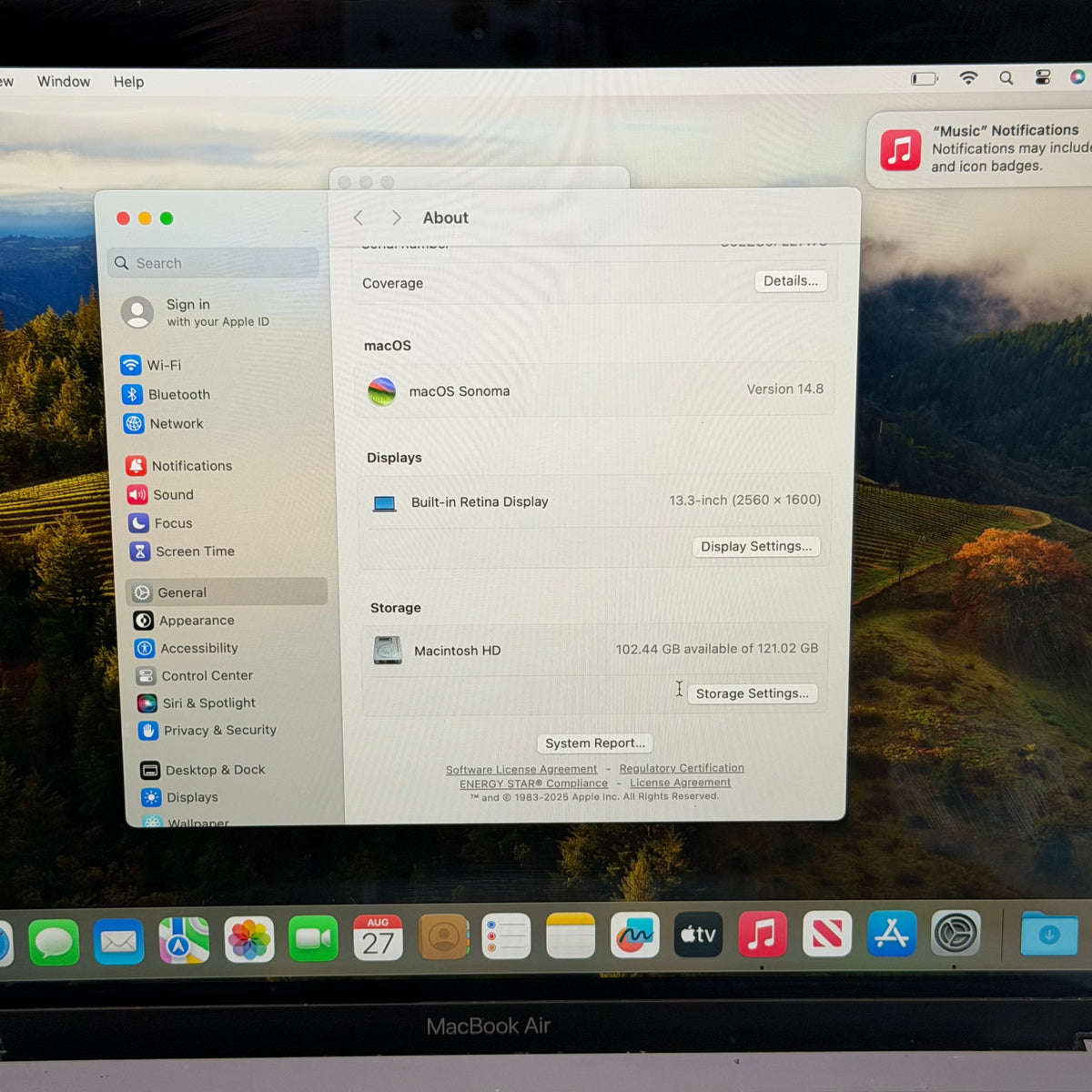Open Desktop & Dock settings
The image size is (1092, 1092).
coord(203,770)
